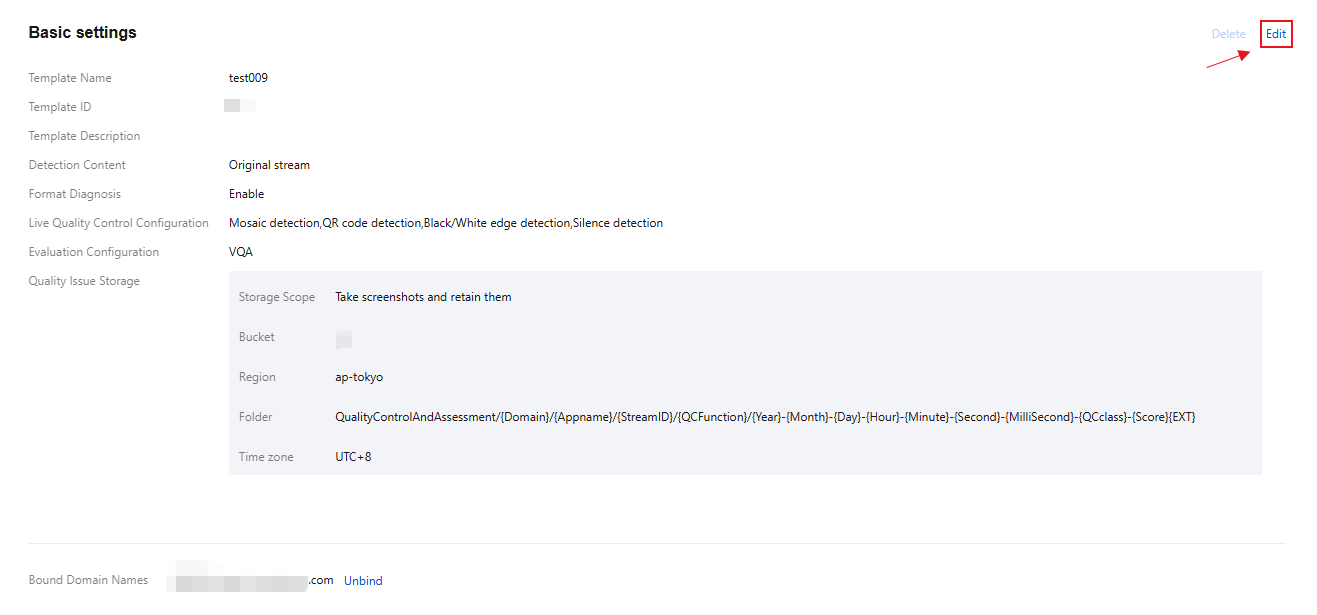Click the Original stream detection content value
This screenshot has height=615, width=1317.
click(x=269, y=165)
